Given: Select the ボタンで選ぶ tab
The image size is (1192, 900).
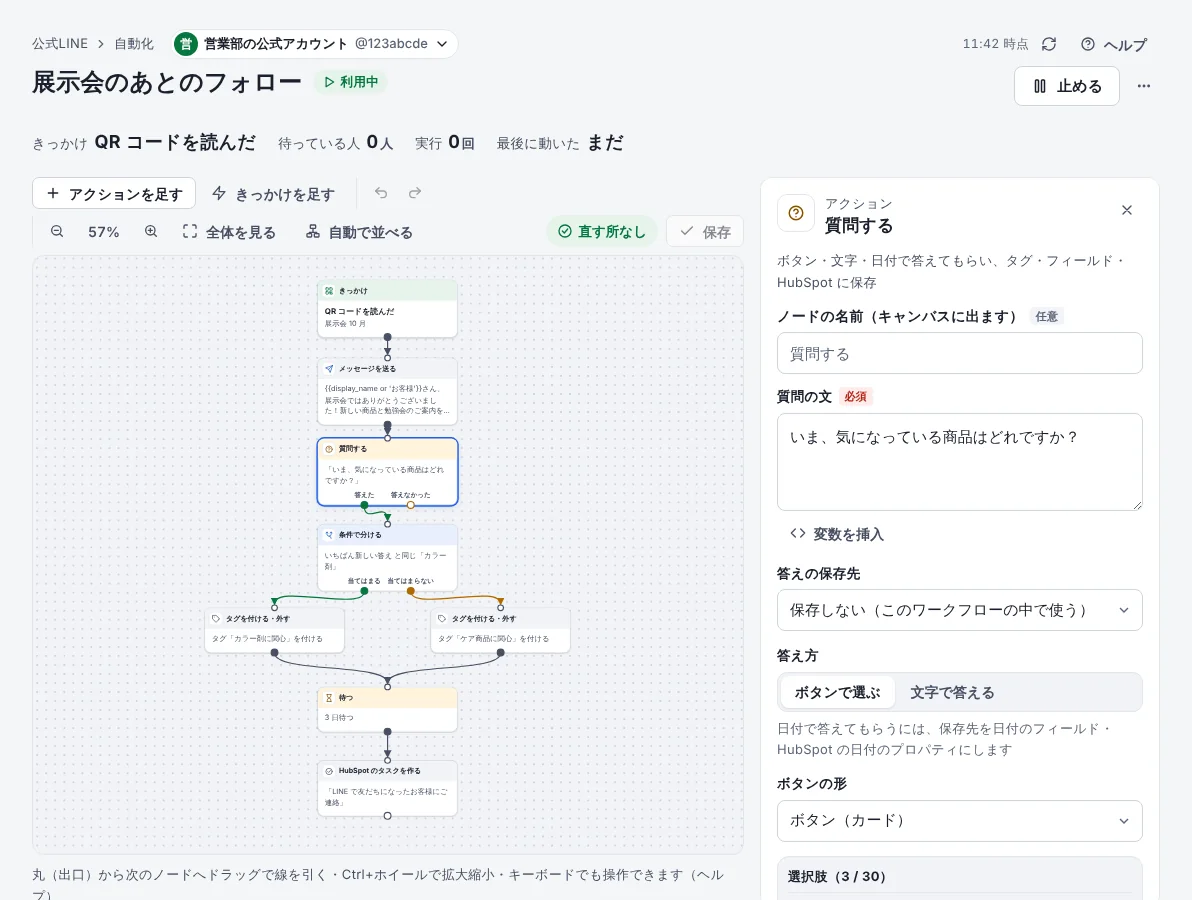Looking at the screenshot, I should 837,692.
